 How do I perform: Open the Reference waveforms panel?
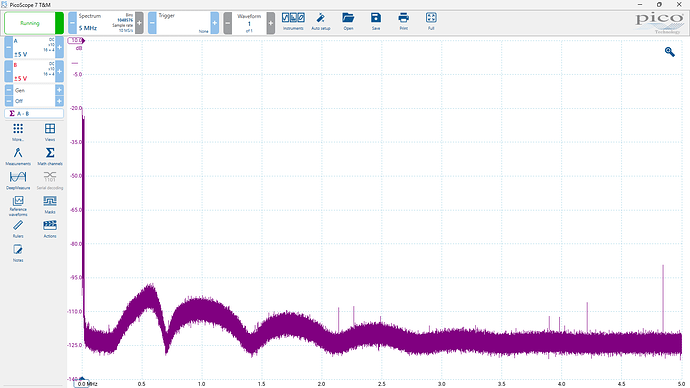point(18,206)
